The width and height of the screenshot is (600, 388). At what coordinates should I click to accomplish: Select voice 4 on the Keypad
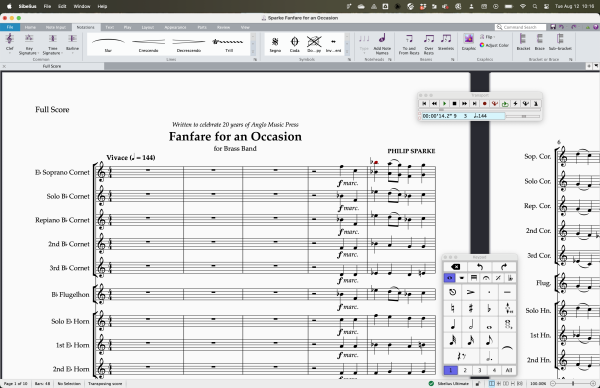(494, 370)
